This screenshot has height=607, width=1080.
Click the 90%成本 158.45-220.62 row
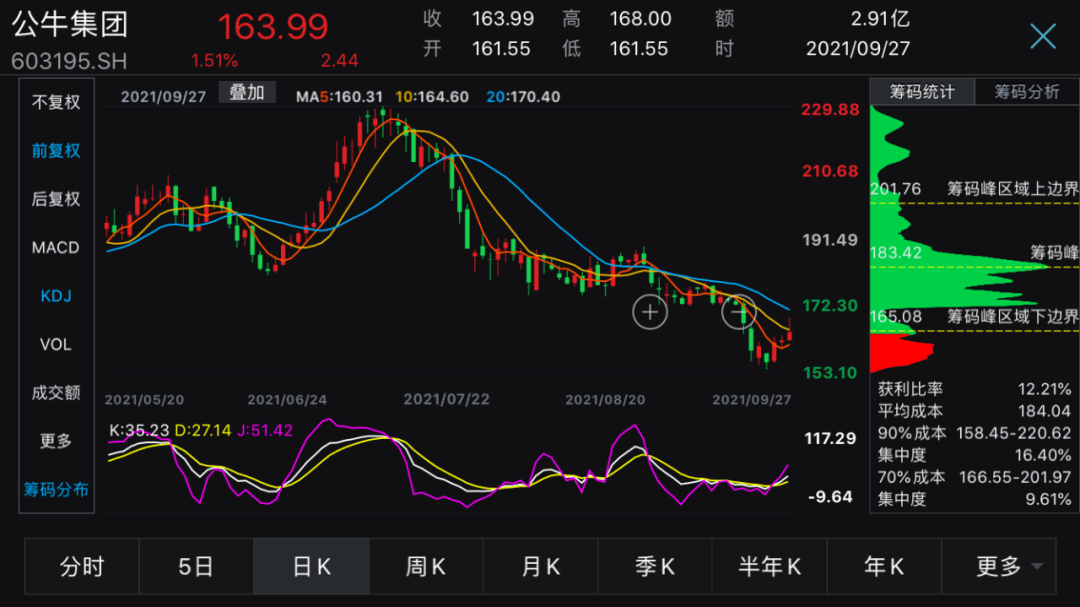pyautogui.click(x=975, y=433)
